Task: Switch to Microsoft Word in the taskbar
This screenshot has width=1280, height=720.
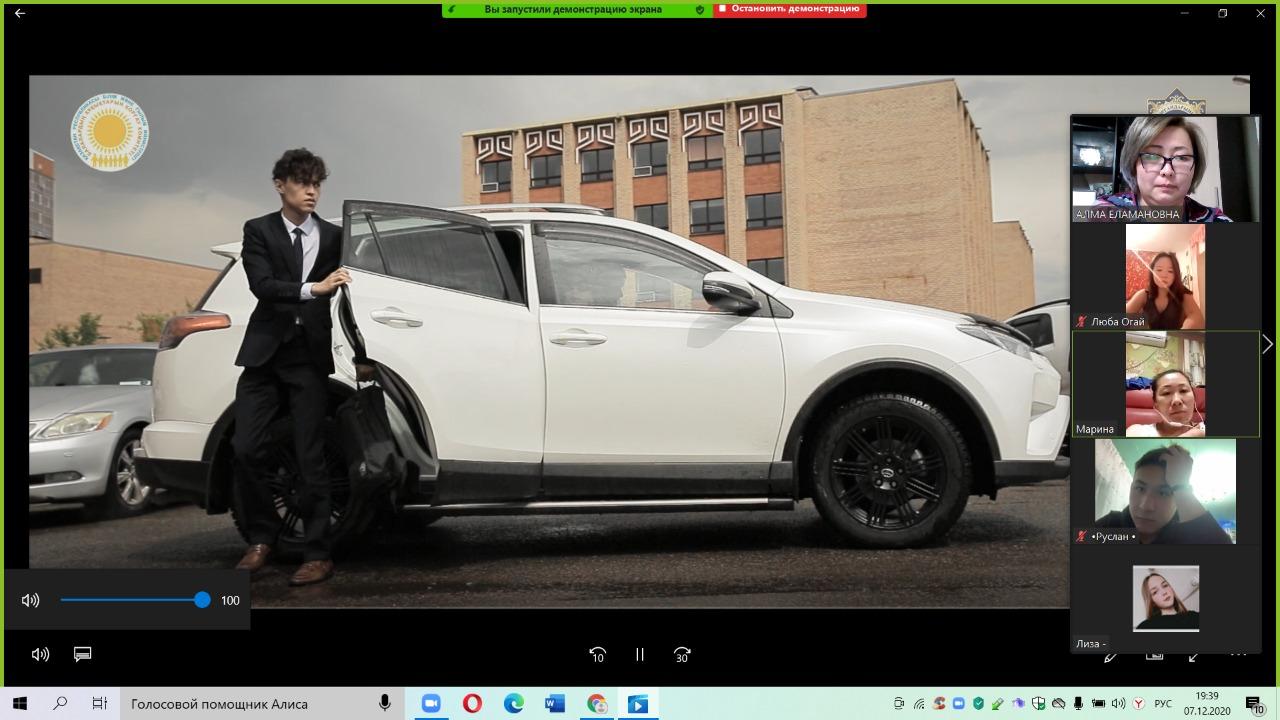Action: coord(555,704)
